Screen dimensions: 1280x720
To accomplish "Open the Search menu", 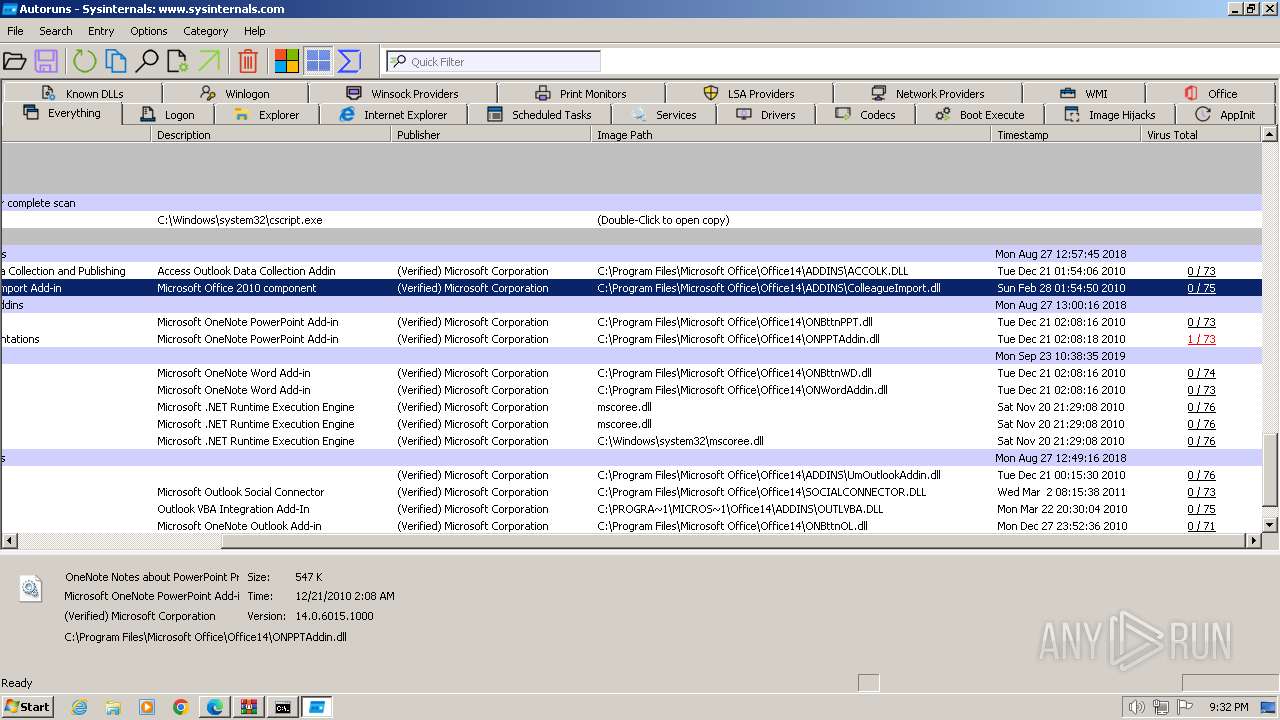I will point(56,31).
